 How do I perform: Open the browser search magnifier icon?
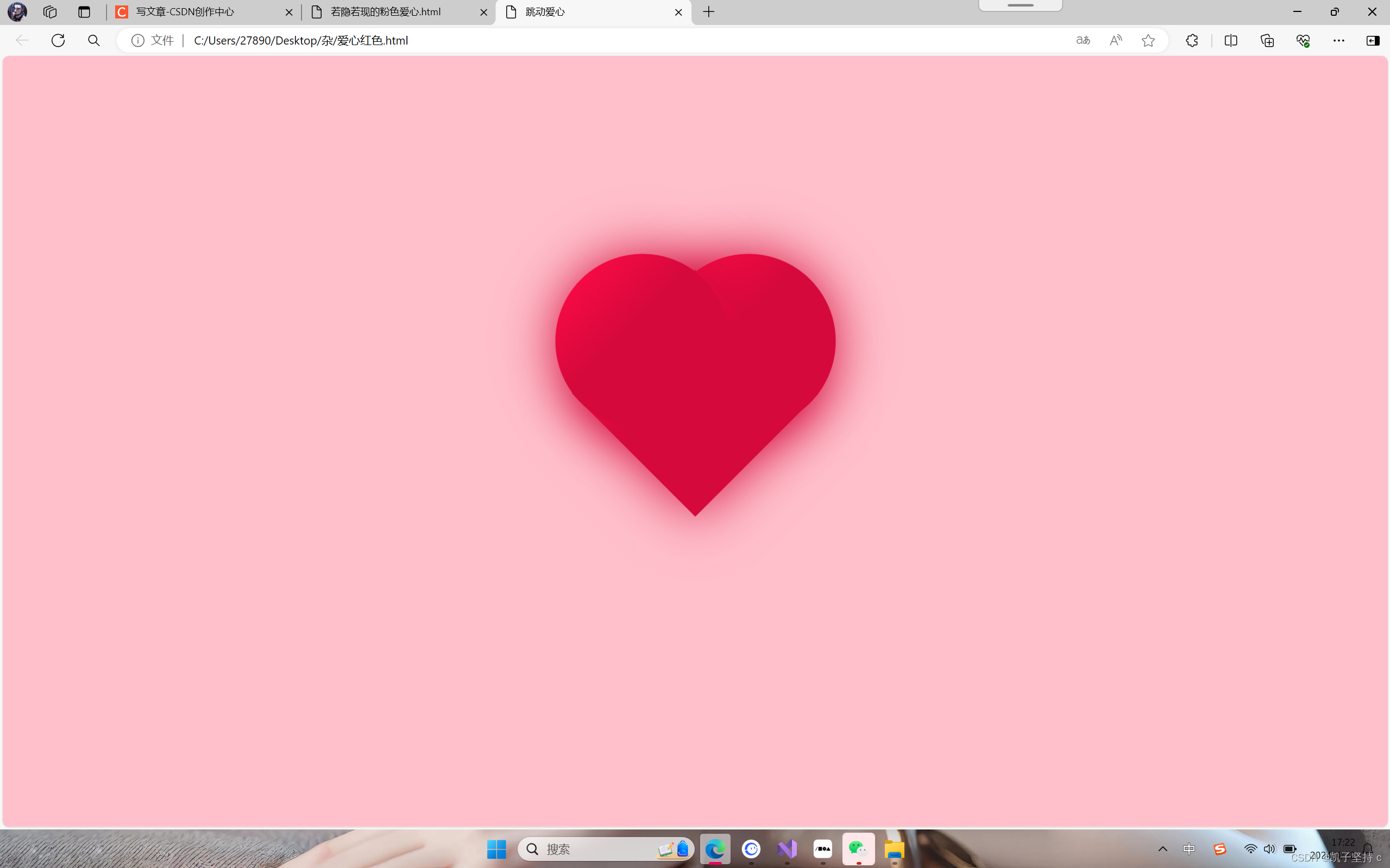pyautogui.click(x=93, y=40)
